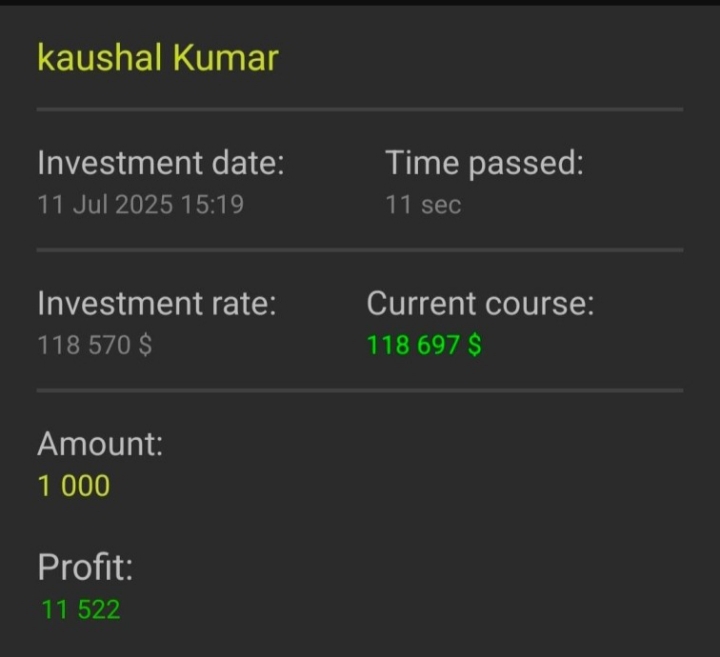720x657 pixels.
Task: Click the gray dollar sign after 118 570
Action: (x=145, y=346)
